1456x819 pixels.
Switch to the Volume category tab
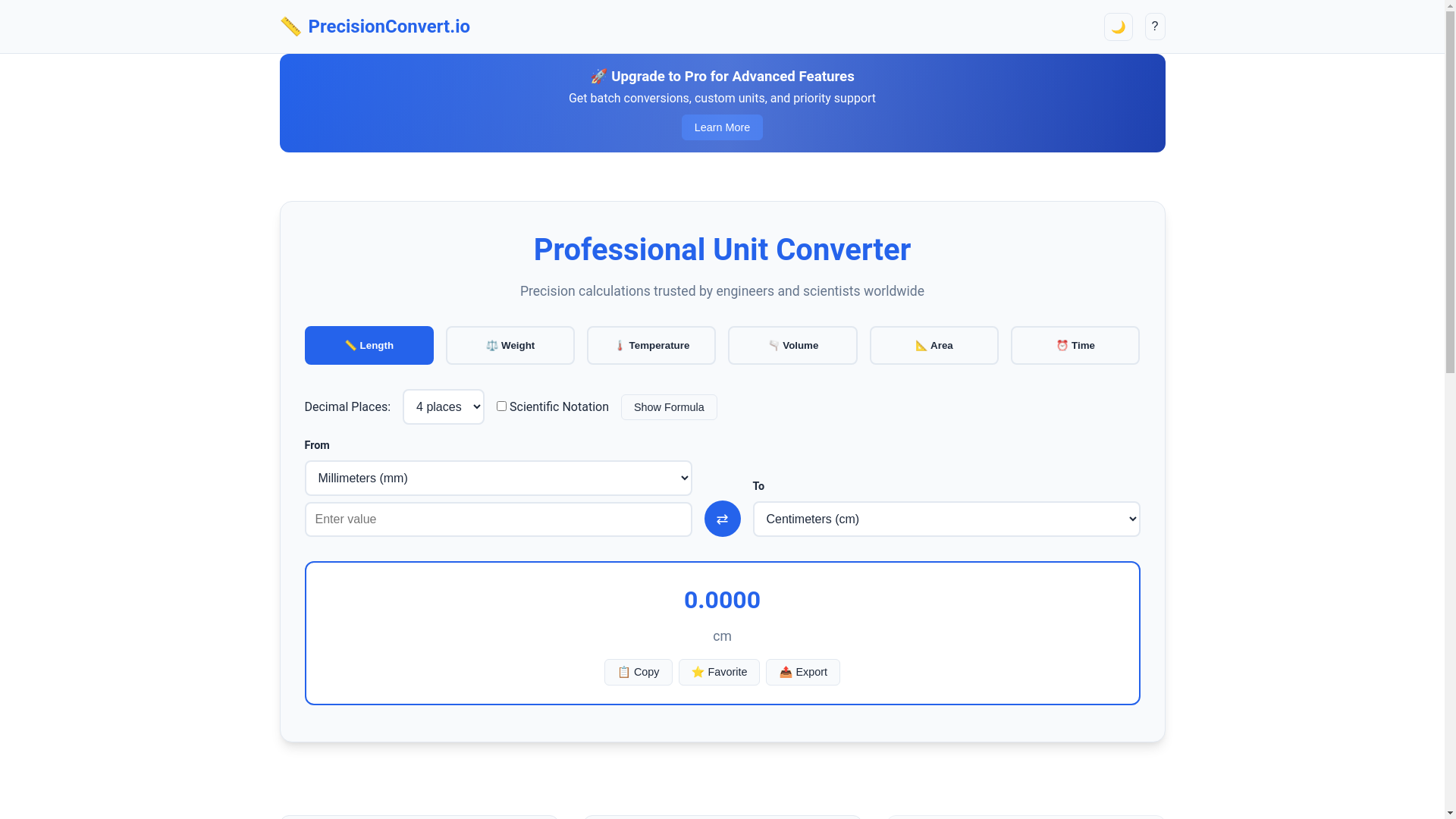coord(792,345)
